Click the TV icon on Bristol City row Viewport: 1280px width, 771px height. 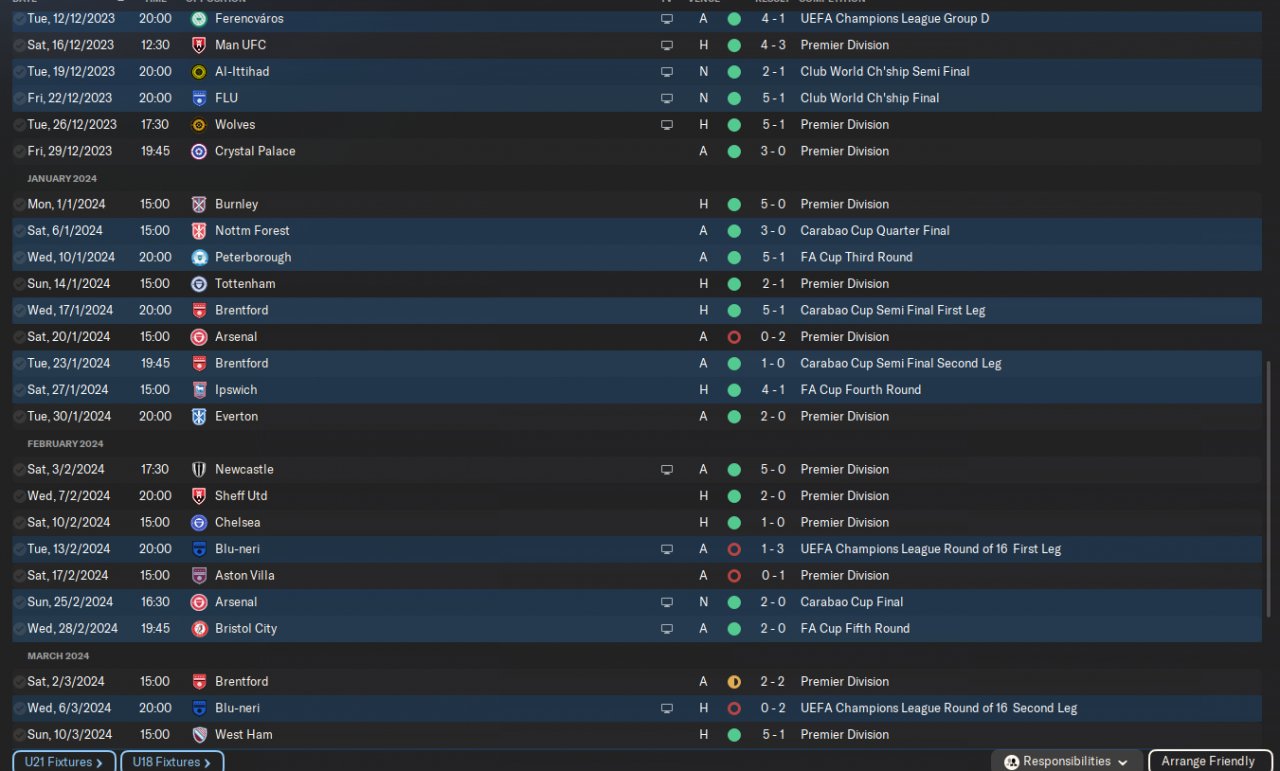click(x=667, y=628)
